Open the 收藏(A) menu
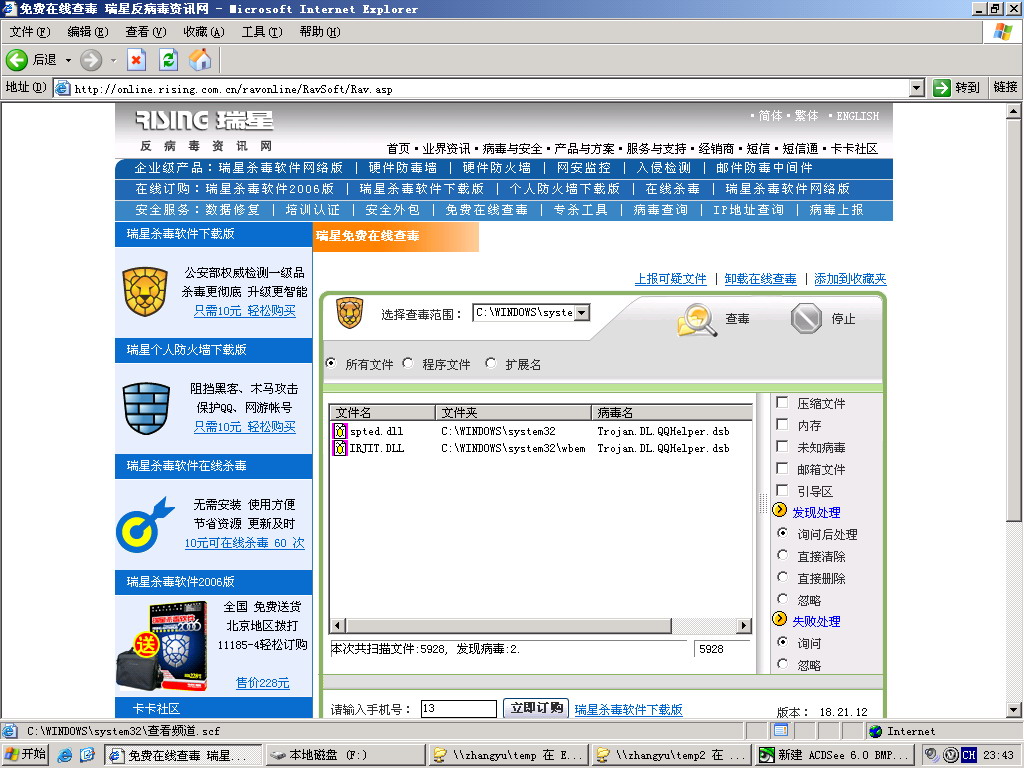1024x768 pixels. tap(204, 31)
